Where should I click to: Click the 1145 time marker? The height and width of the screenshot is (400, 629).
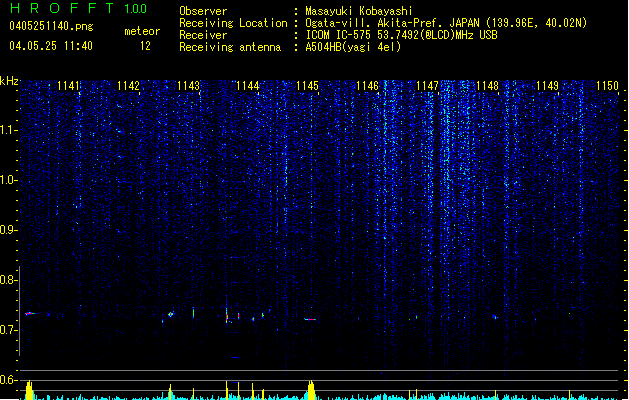(307, 85)
